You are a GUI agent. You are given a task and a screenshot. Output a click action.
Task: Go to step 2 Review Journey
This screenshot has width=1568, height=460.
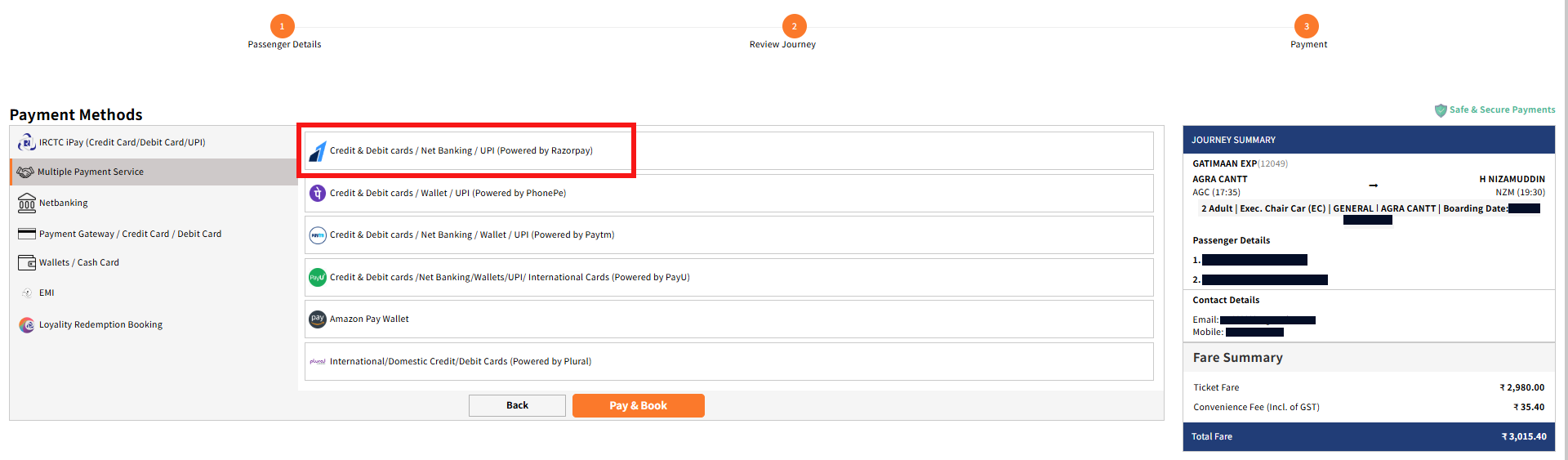(x=794, y=27)
